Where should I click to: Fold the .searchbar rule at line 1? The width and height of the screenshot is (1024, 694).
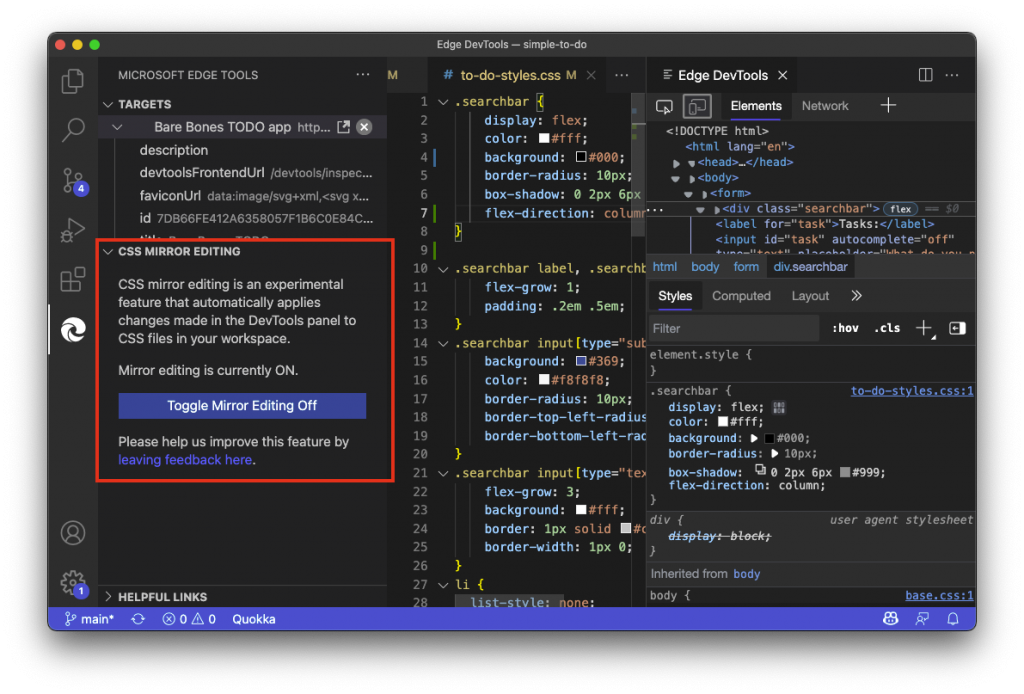coord(443,102)
